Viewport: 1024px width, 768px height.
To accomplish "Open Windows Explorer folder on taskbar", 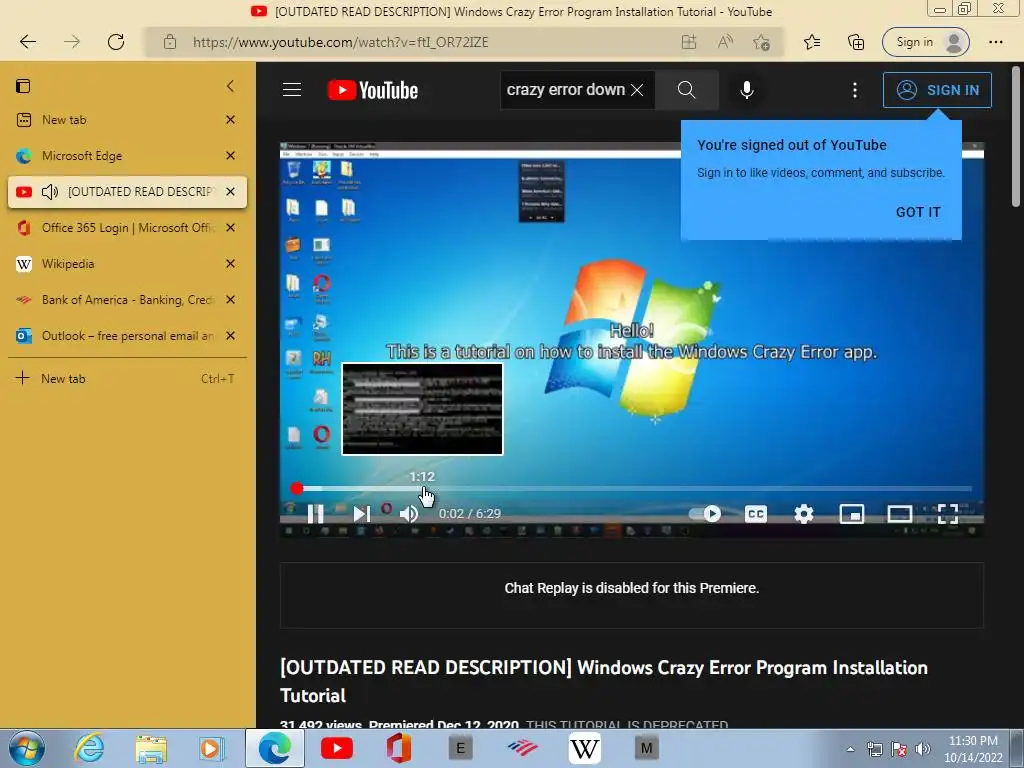I will point(151,749).
